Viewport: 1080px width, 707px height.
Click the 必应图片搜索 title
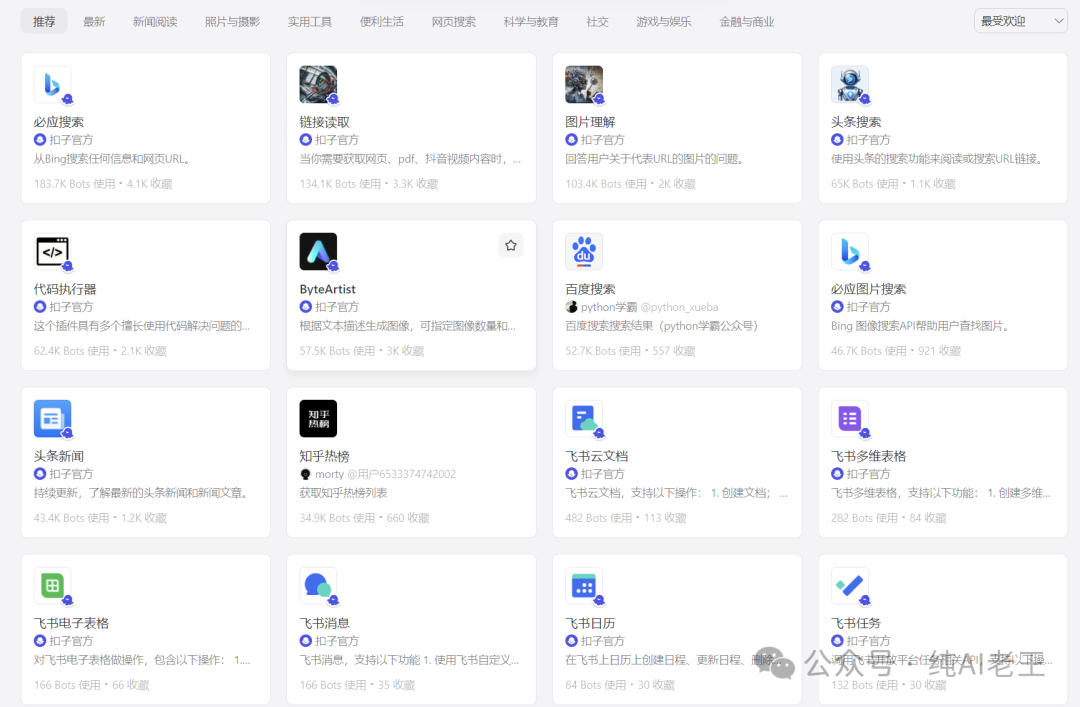pyautogui.click(x=869, y=289)
